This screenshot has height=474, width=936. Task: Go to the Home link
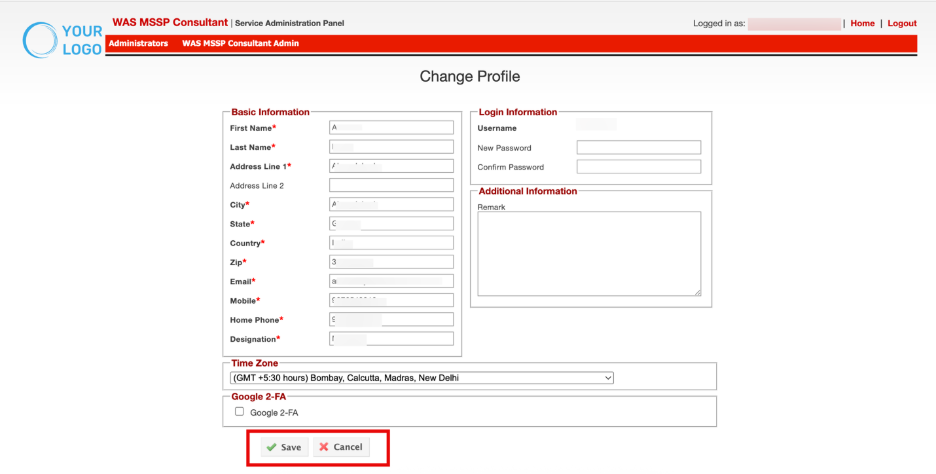click(863, 23)
